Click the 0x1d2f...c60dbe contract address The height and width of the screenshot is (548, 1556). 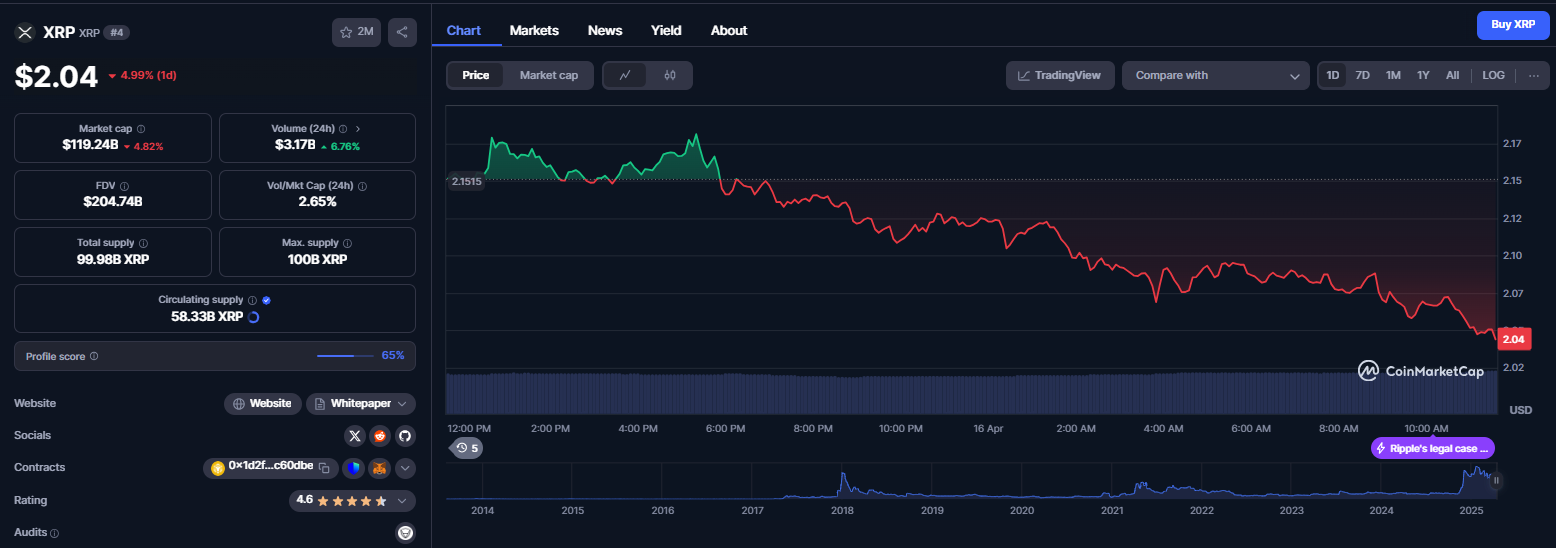(x=271, y=467)
